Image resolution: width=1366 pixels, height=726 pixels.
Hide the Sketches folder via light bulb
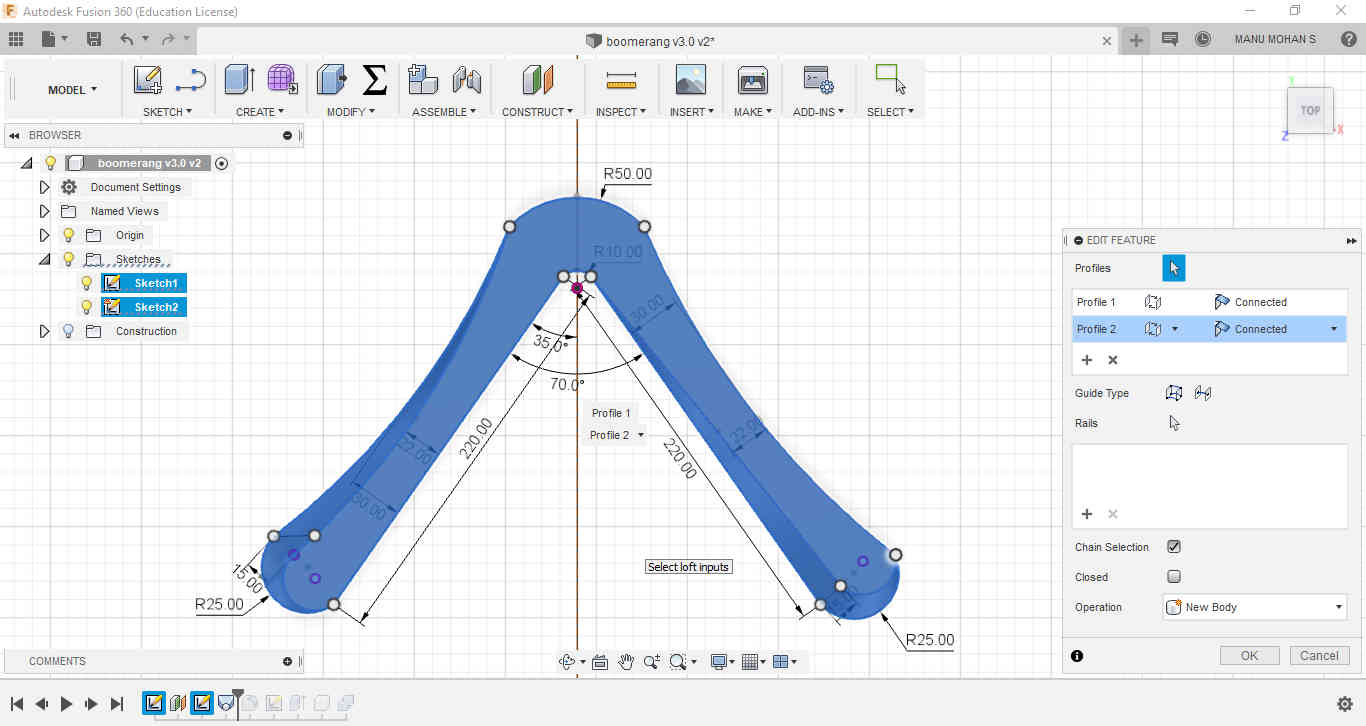(69, 259)
